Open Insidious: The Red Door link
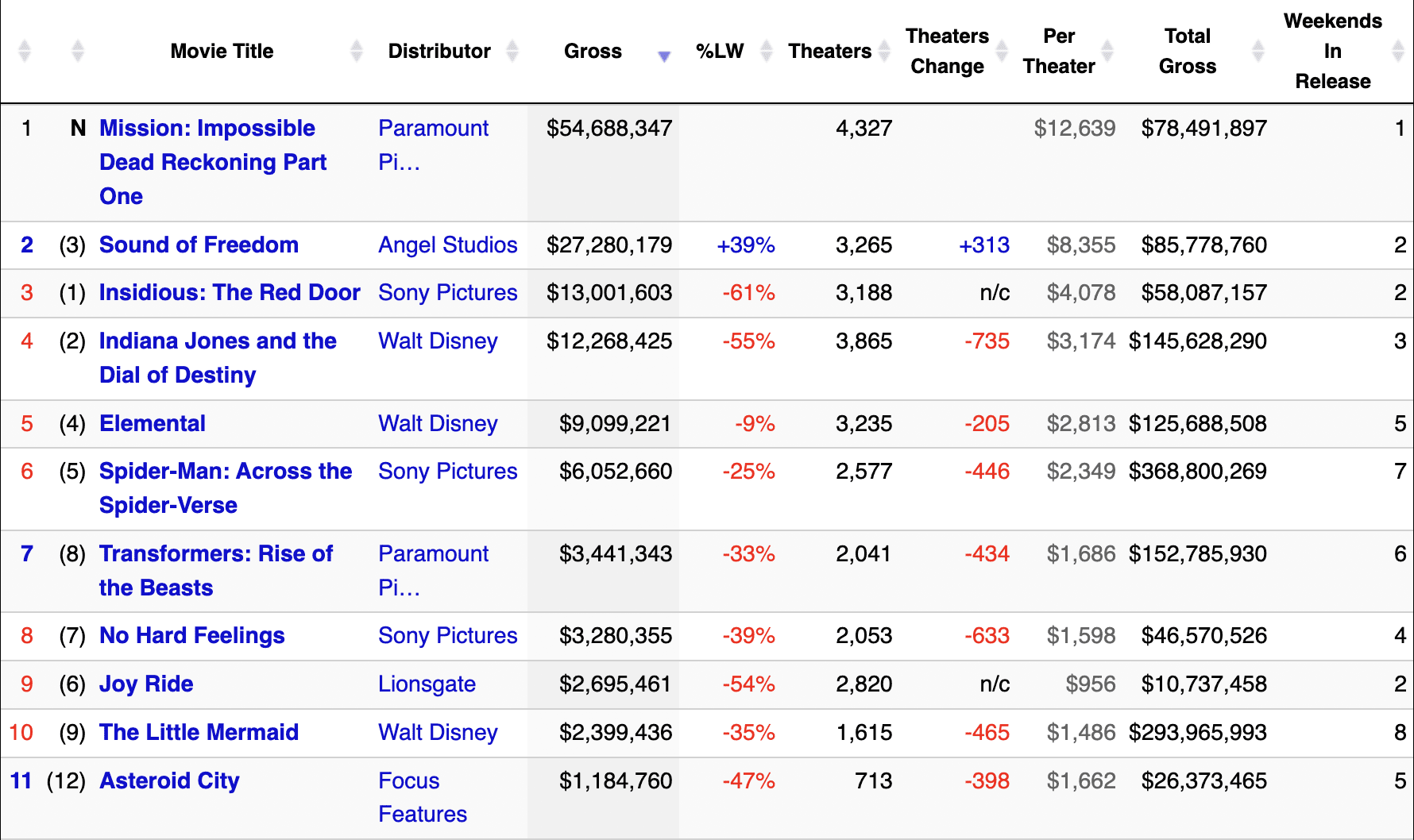 (x=230, y=293)
